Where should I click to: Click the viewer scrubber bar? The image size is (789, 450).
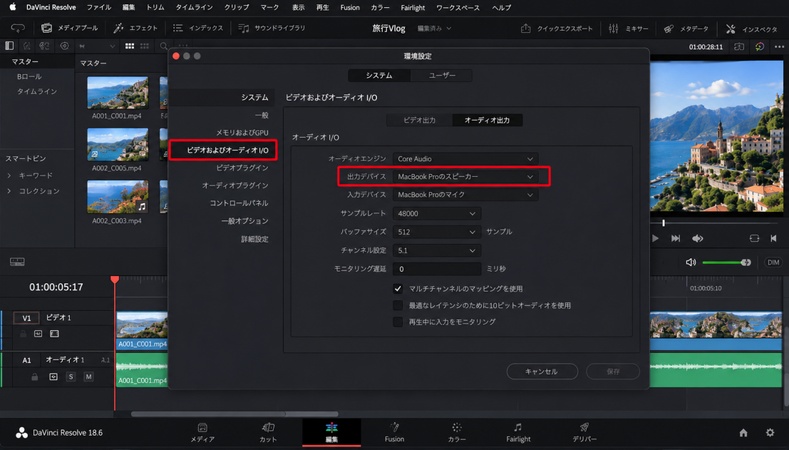coord(716,222)
